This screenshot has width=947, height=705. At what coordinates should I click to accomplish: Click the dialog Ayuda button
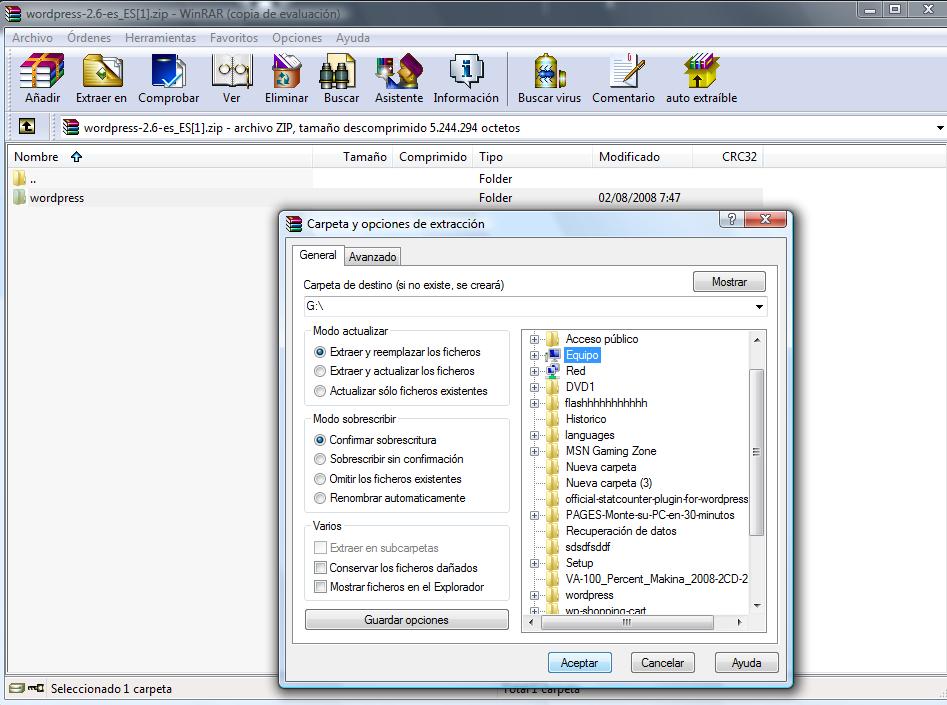pos(746,663)
